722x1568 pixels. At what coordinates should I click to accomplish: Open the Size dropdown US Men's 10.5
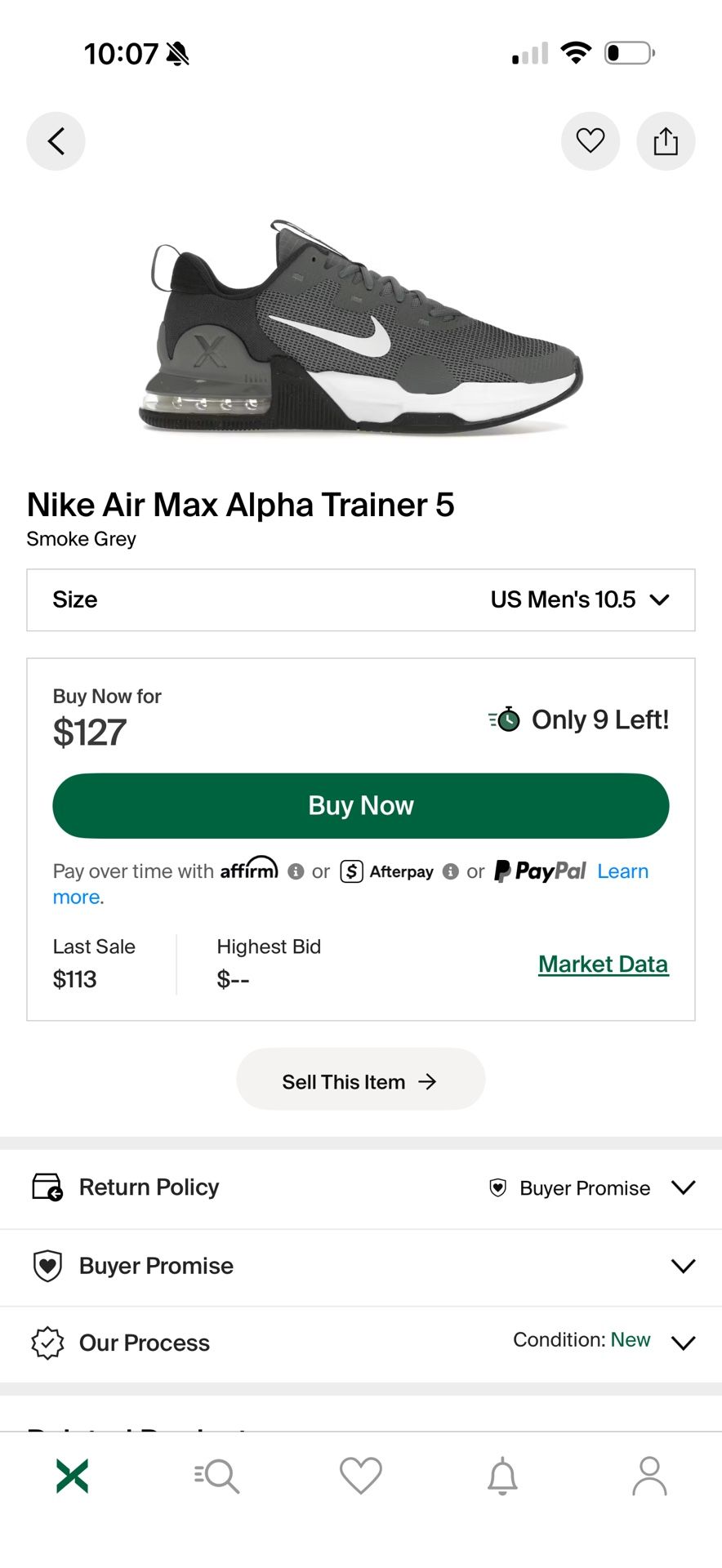point(360,599)
